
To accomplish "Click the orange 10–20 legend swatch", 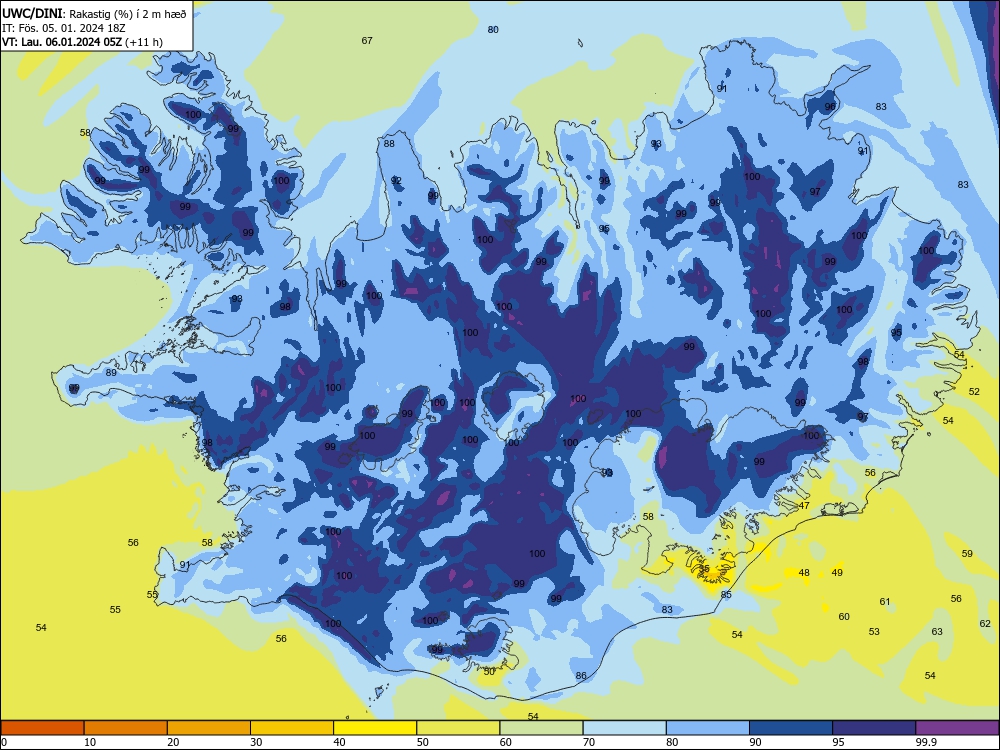I will 126,728.
